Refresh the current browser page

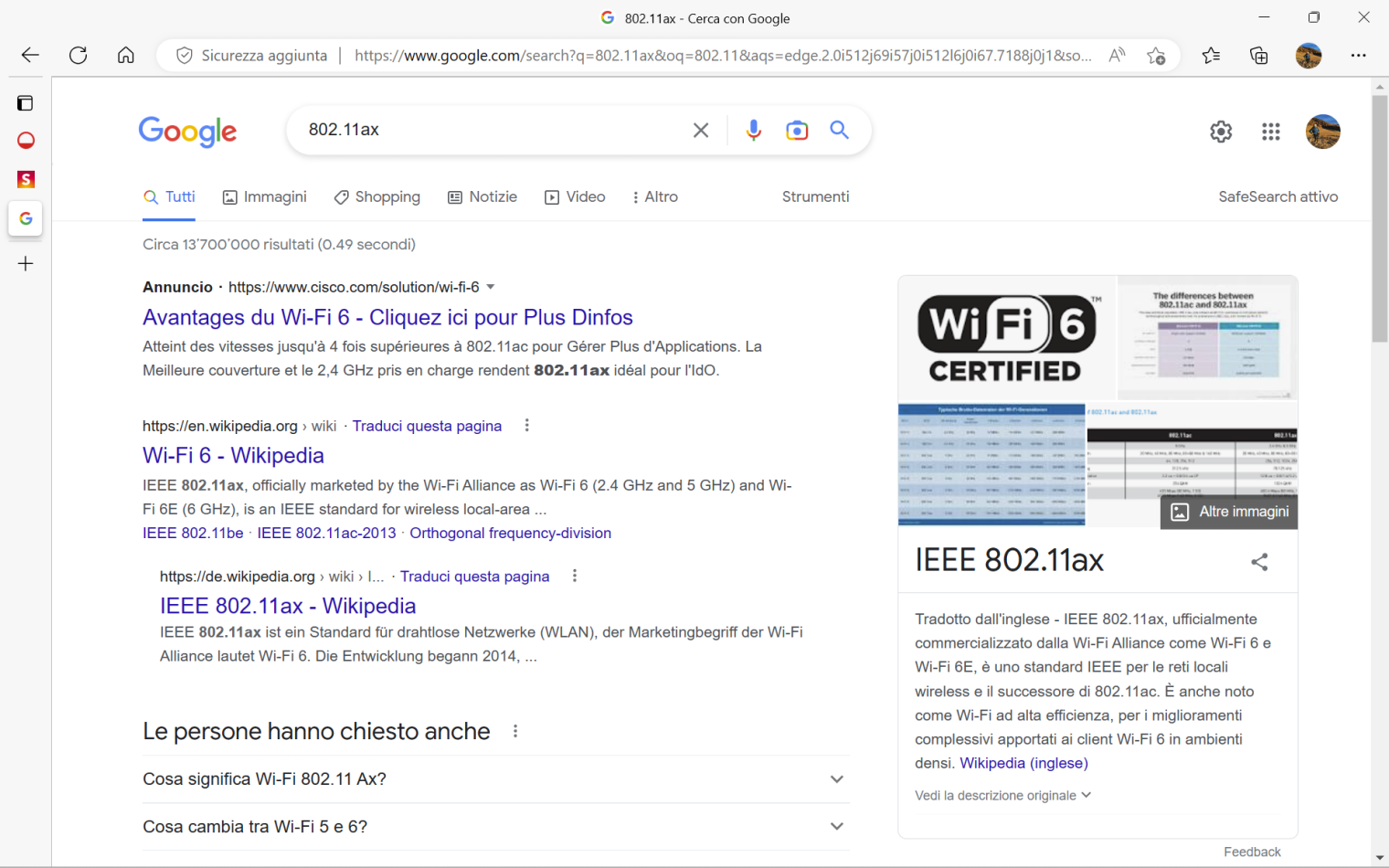click(79, 55)
